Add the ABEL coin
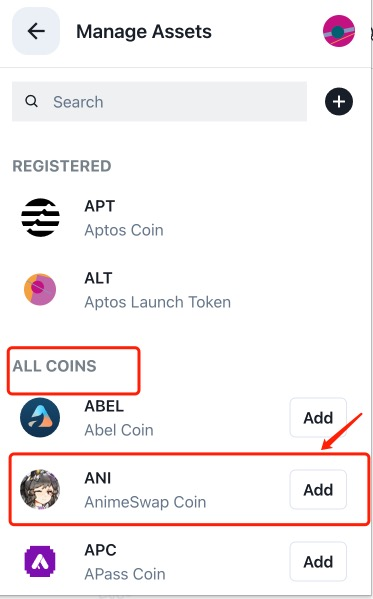 click(318, 418)
